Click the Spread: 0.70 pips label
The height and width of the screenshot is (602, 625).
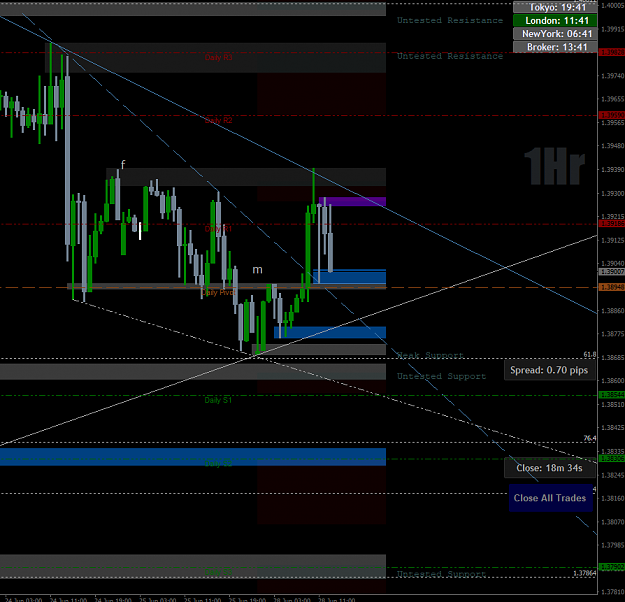[x=549, y=370]
